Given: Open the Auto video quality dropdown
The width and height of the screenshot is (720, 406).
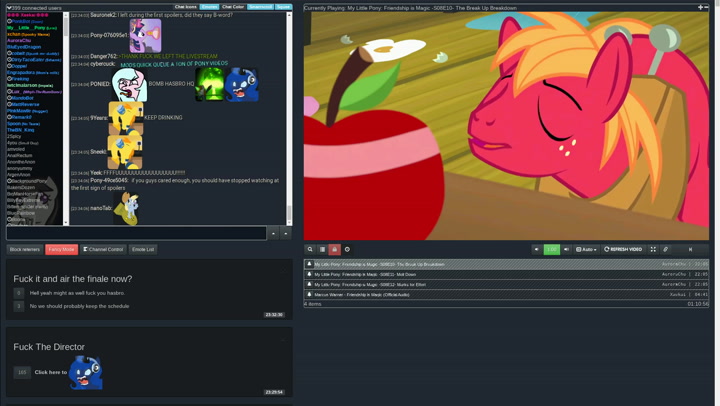Looking at the screenshot, I should (x=586, y=249).
